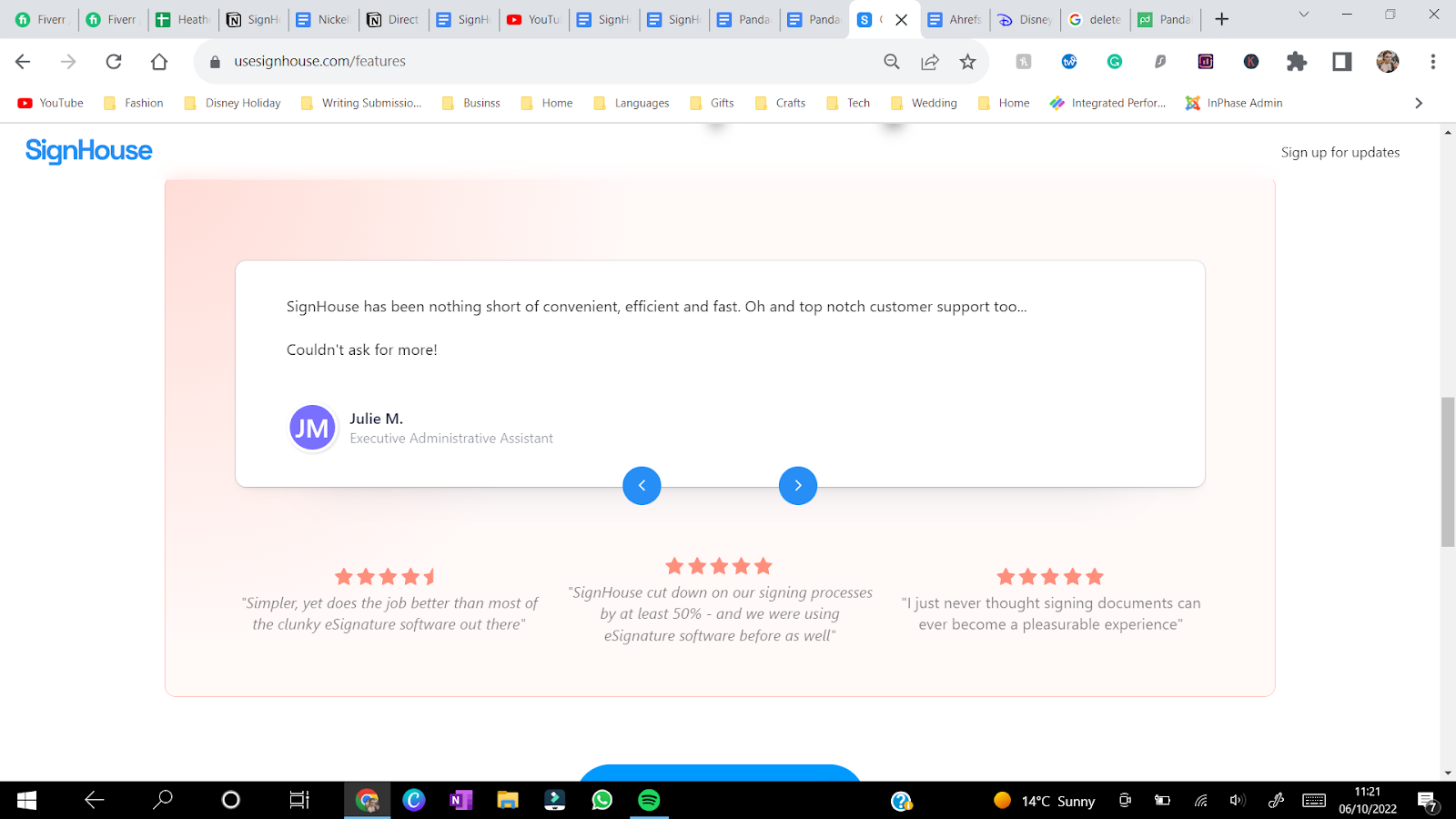This screenshot has width=1456, height=819.
Task: Click Sign up for updates
Action: (1340, 152)
